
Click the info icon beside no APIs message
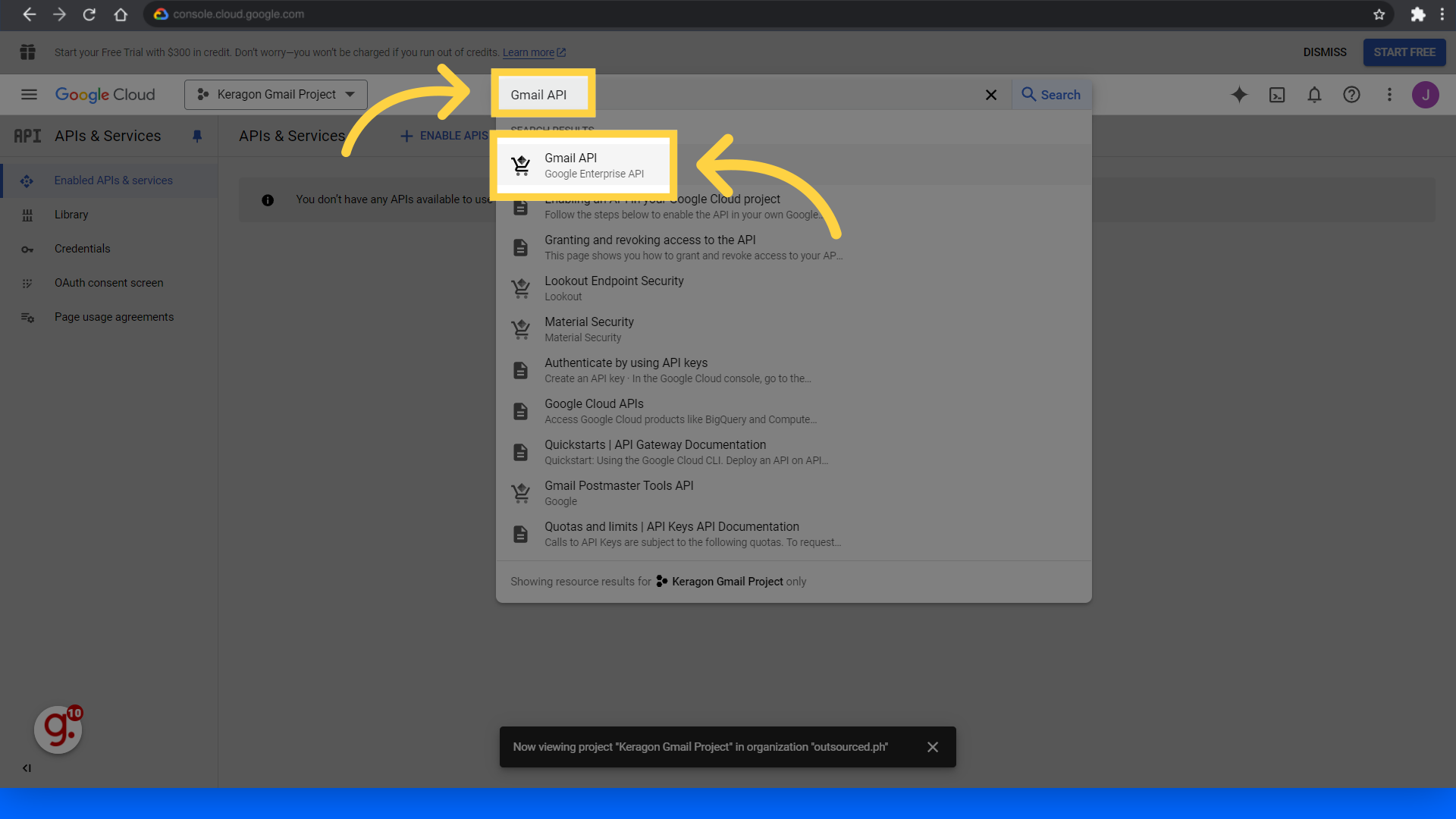[x=267, y=200]
